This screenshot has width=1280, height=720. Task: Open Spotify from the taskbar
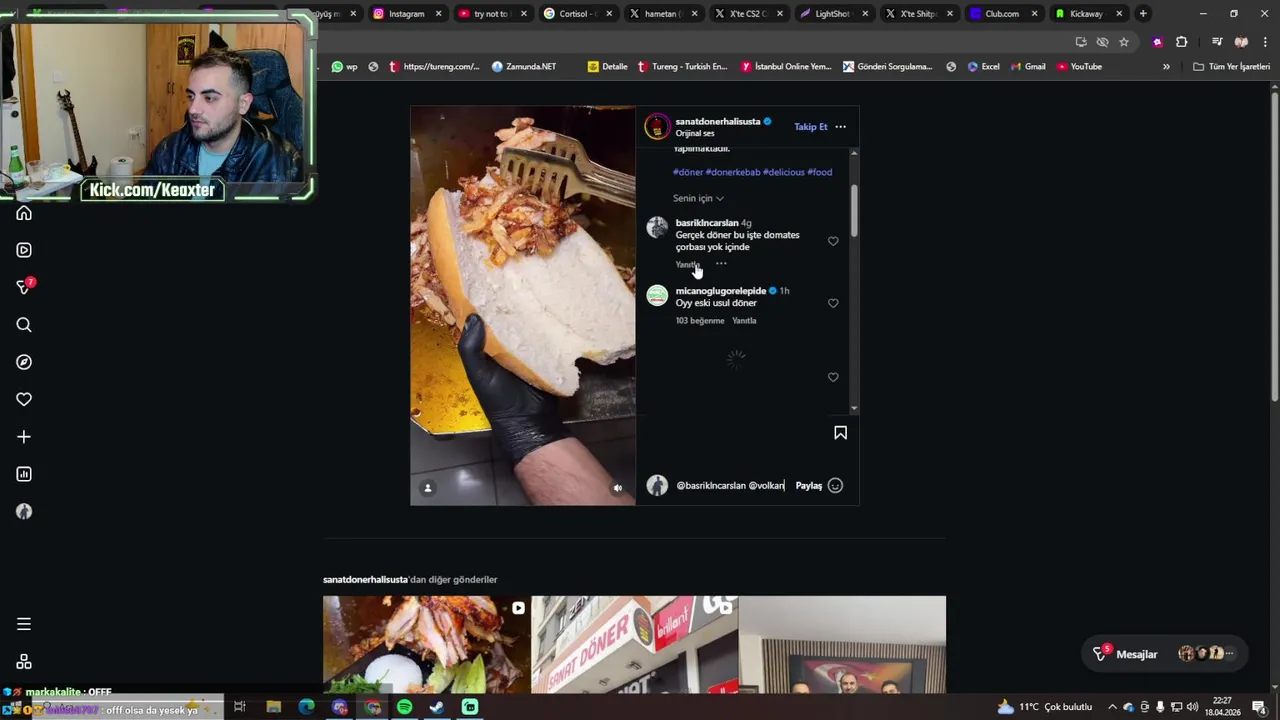404,707
